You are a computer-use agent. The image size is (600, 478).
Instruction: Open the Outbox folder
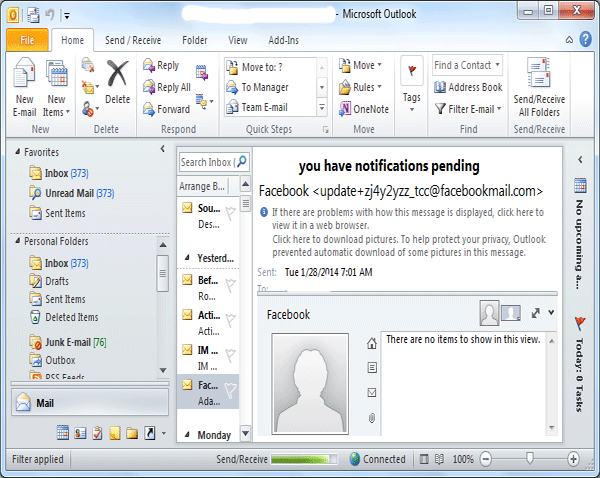point(52,360)
